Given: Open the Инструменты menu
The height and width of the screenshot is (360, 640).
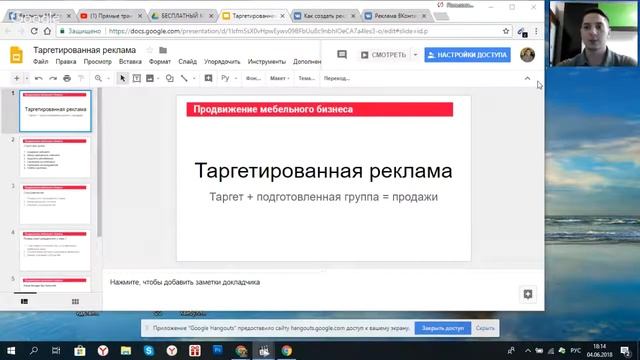Looking at the screenshot, I should click(267, 62).
